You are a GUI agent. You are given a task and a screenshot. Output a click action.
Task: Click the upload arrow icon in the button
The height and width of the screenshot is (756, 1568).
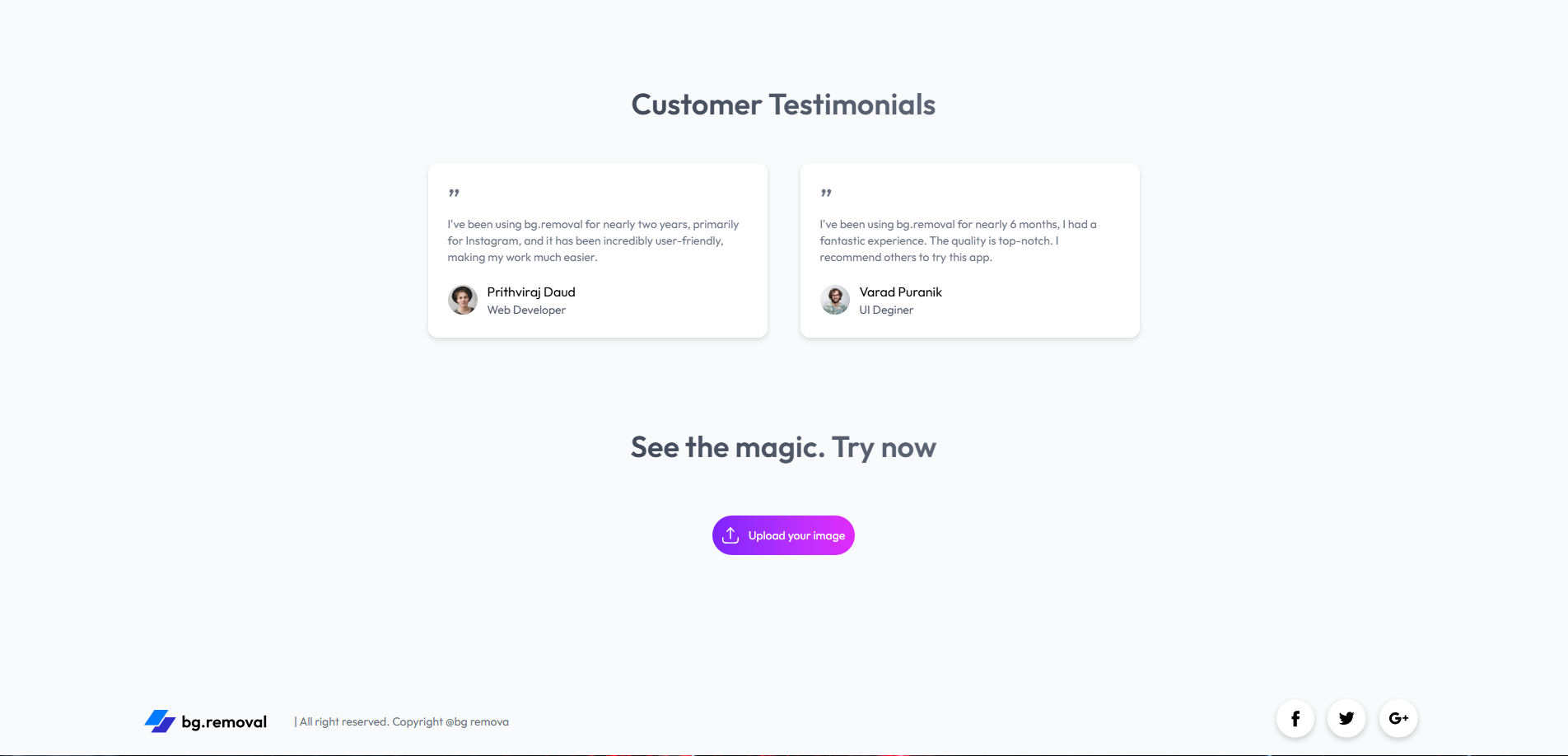tap(730, 535)
